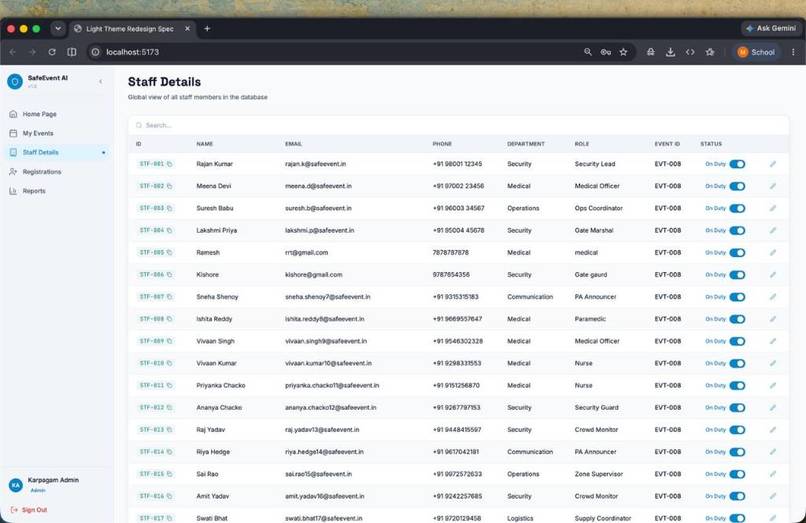The width and height of the screenshot is (806, 523).
Task: Copy the STF-007 staff ID
Action: (x=170, y=297)
